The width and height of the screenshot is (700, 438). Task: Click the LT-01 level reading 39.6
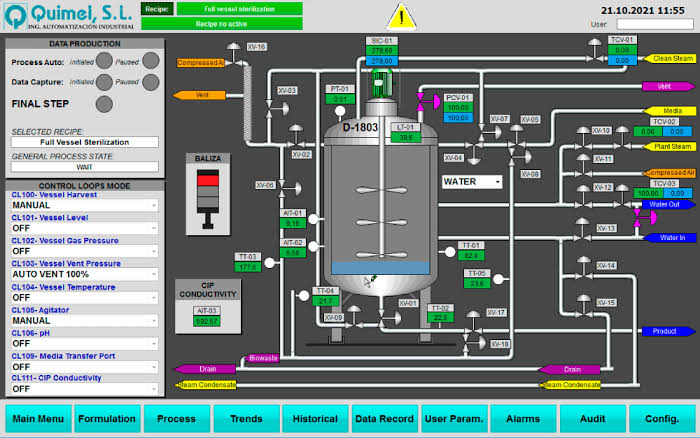406,137
